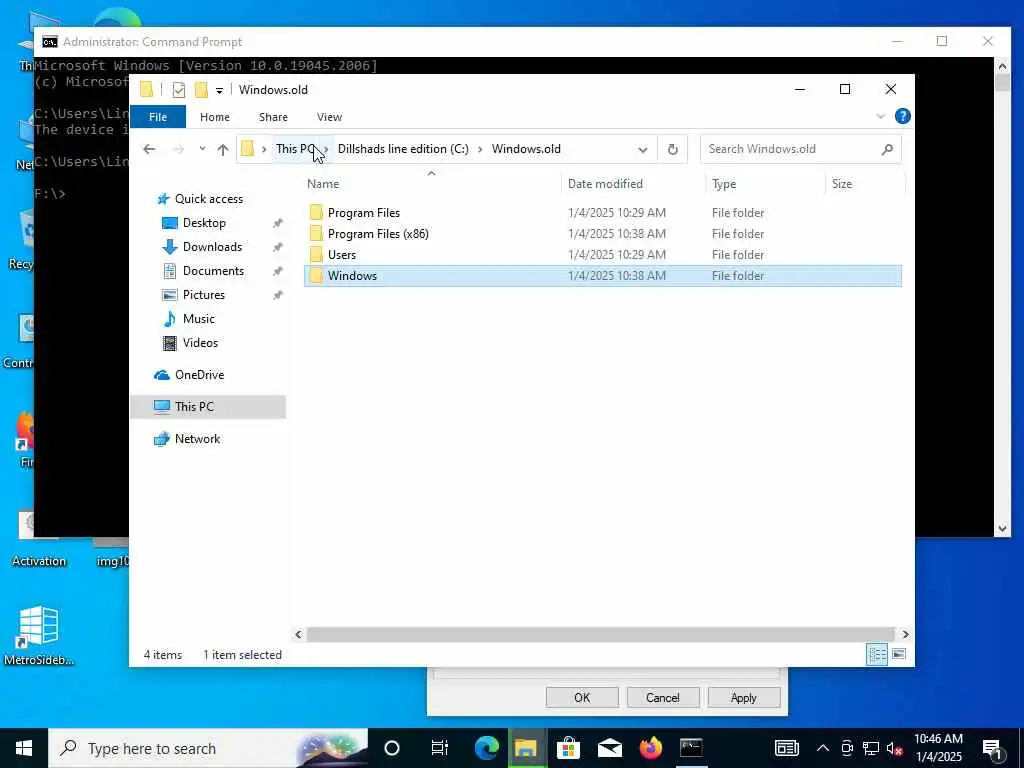Screen dimensions: 1024x768
Task: Click Apply in the dialog behind Explorer
Action: tap(744, 697)
